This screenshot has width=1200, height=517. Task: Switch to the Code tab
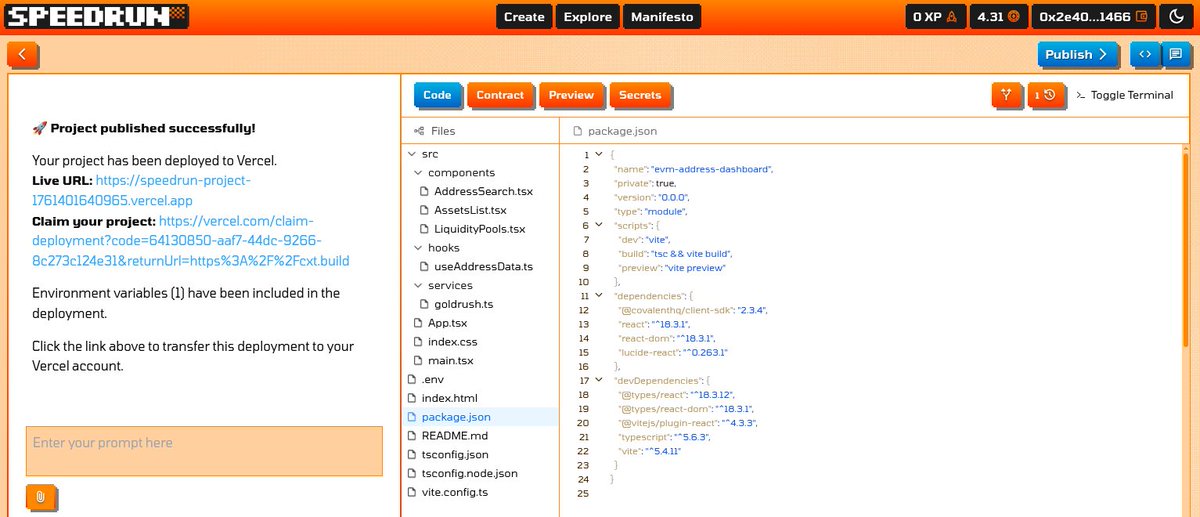[437, 95]
